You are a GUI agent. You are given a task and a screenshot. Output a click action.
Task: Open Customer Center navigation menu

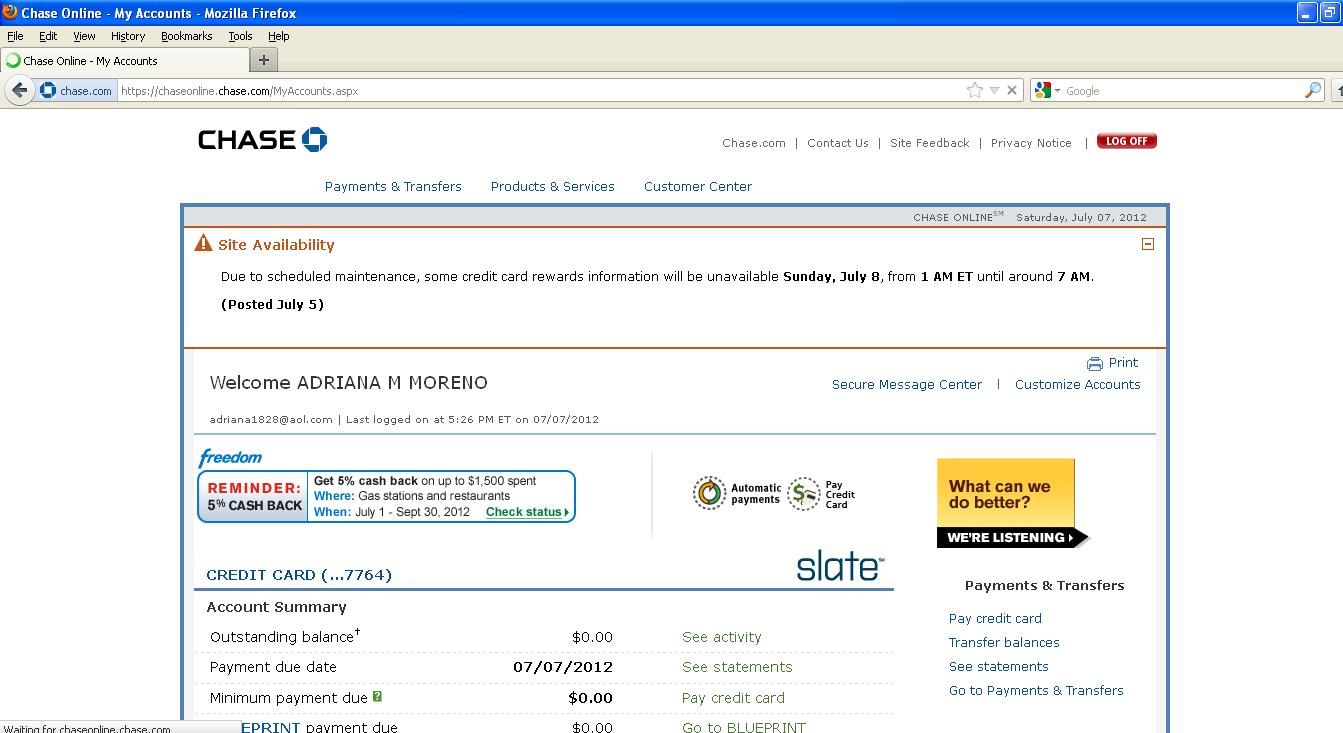[x=698, y=186]
